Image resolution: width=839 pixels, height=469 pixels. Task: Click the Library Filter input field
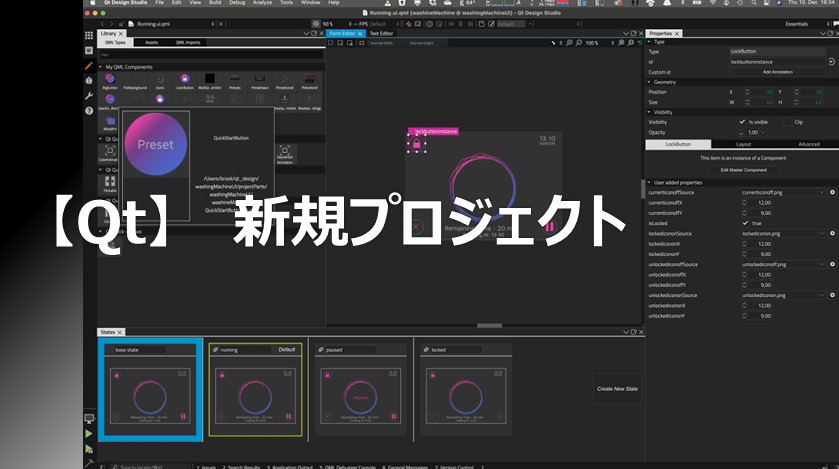(x=211, y=55)
